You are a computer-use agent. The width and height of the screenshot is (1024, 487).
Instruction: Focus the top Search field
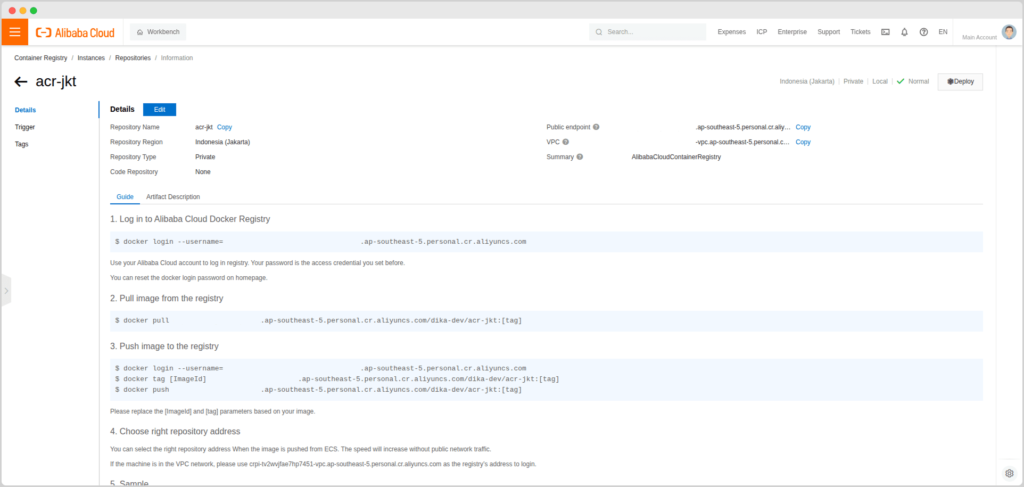[647, 32]
